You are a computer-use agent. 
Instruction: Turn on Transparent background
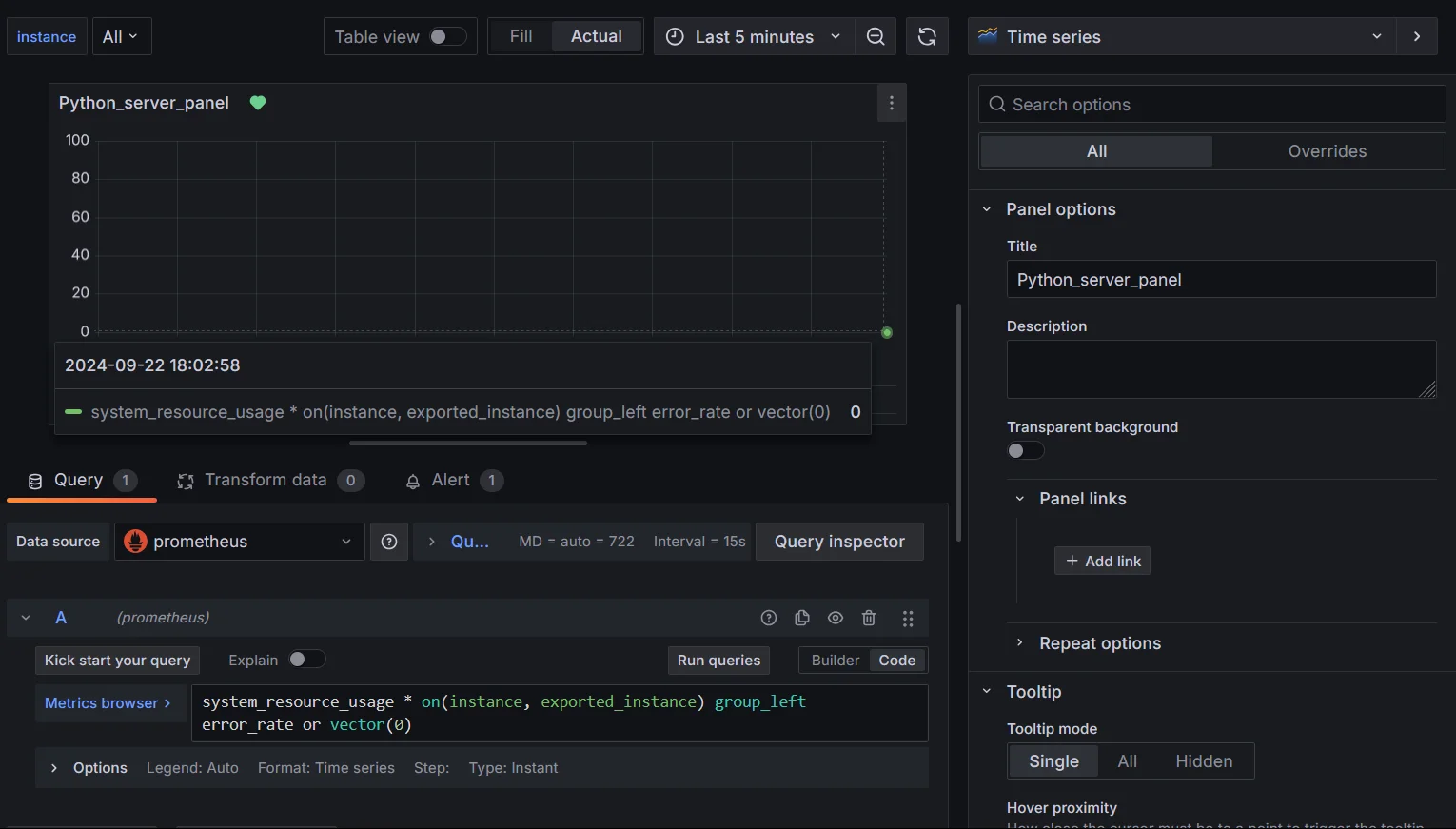1025,450
